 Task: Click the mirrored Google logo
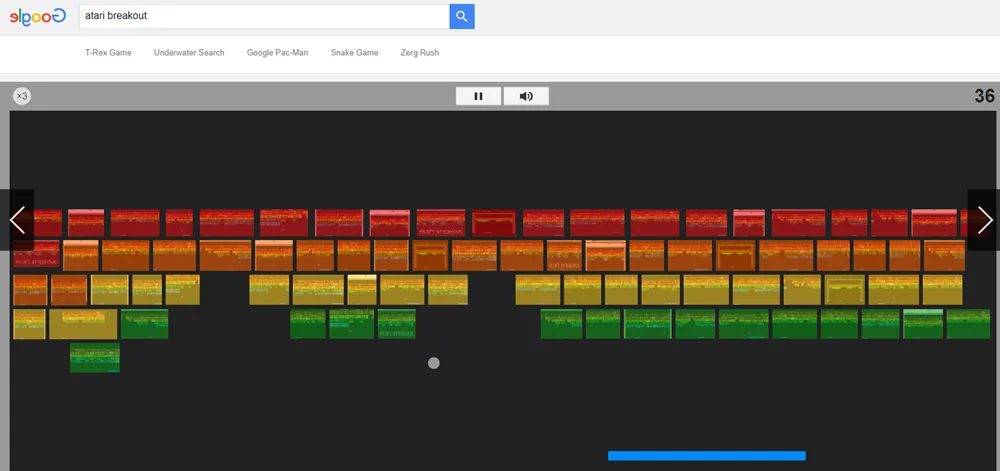coord(38,17)
